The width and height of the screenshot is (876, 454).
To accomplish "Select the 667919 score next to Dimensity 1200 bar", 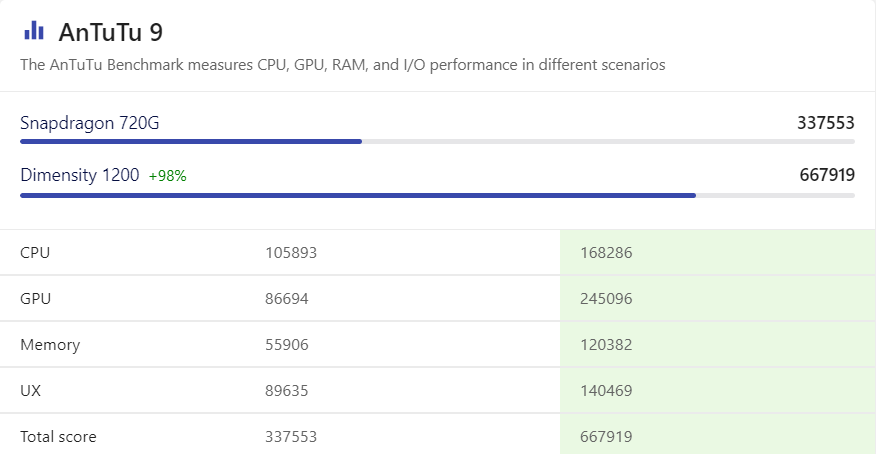I will [x=827, y=175].
